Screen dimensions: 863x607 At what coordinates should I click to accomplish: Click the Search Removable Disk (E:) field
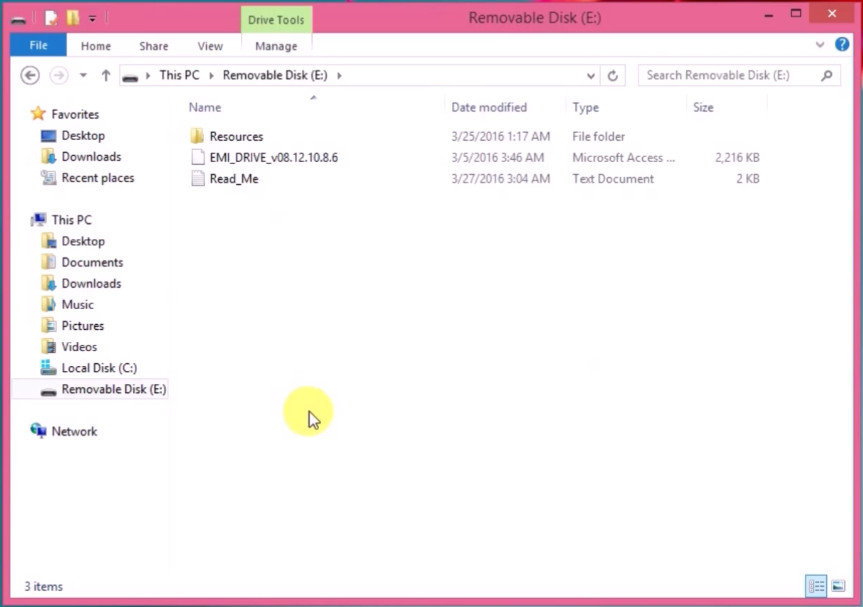[739, 75]
